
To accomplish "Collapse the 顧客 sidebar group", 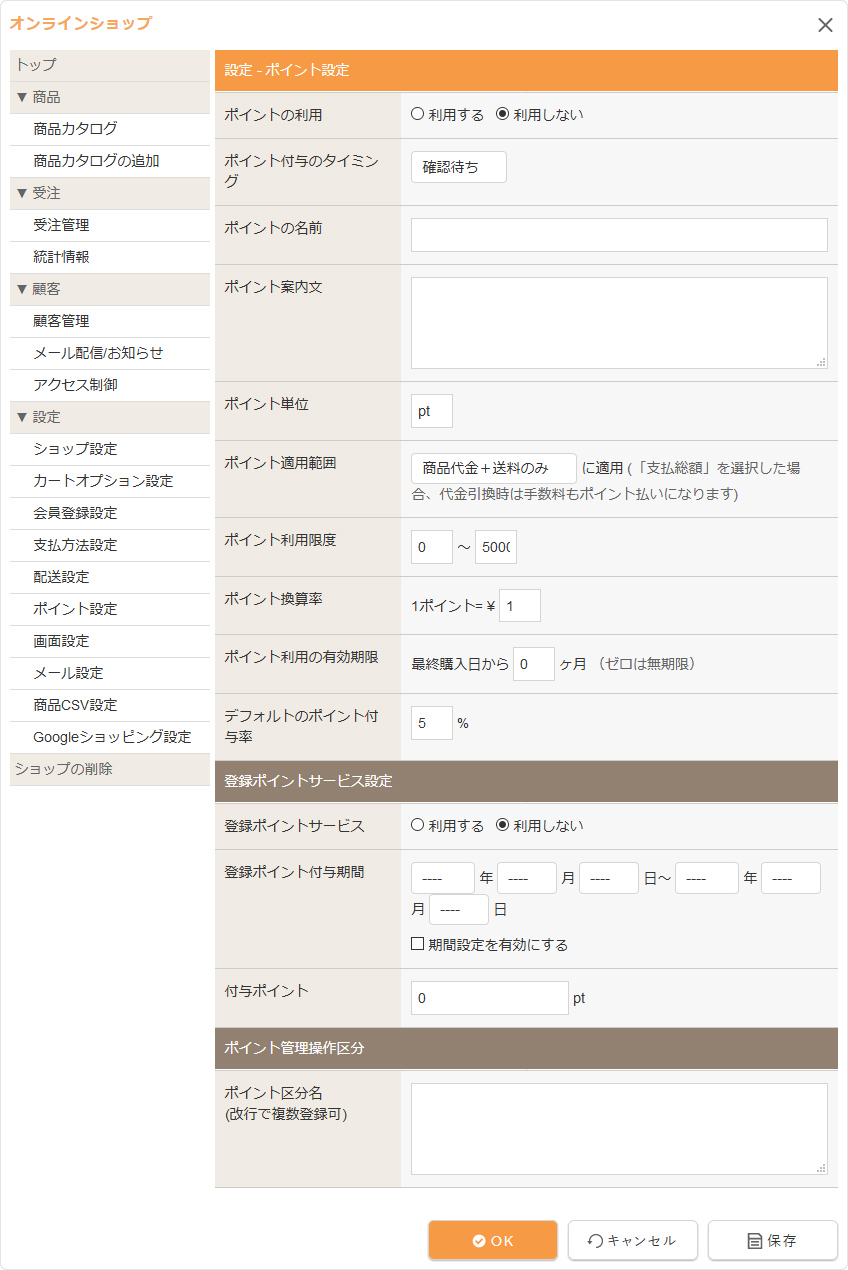I will (38, 289).
